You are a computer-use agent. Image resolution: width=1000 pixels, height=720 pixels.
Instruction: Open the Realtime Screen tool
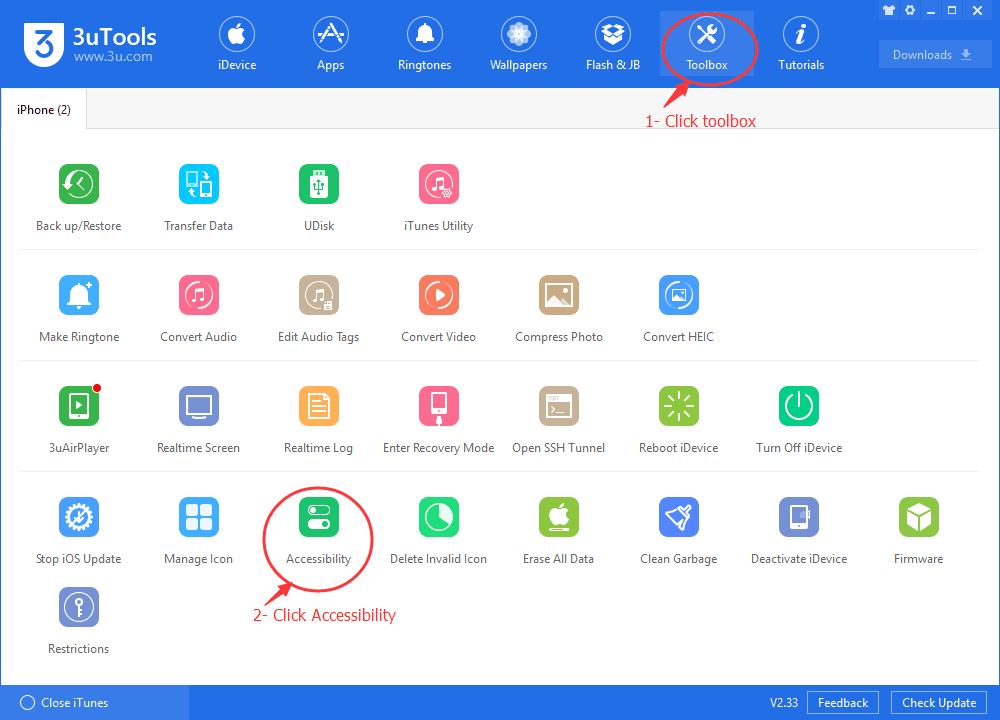point(198,406)
